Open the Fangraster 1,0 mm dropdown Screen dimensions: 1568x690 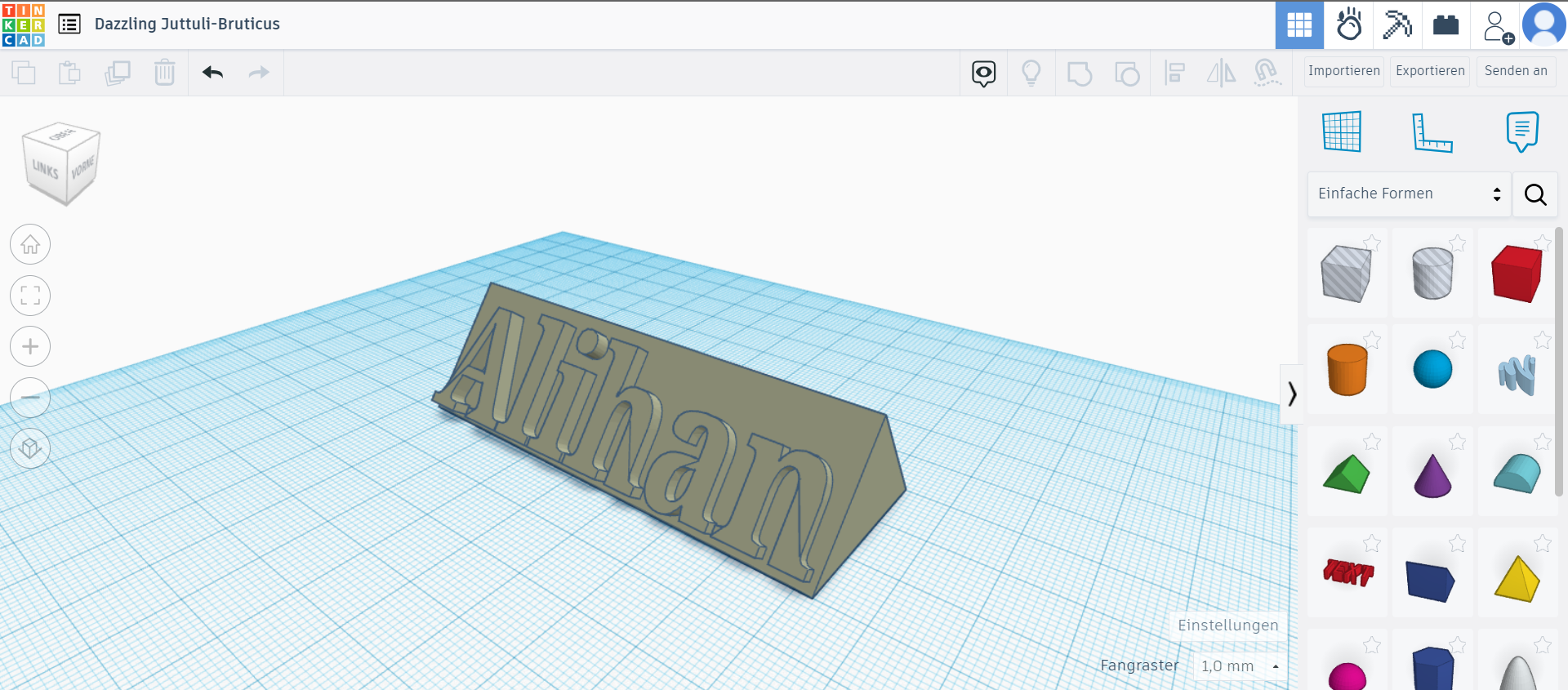(1240, 666)
